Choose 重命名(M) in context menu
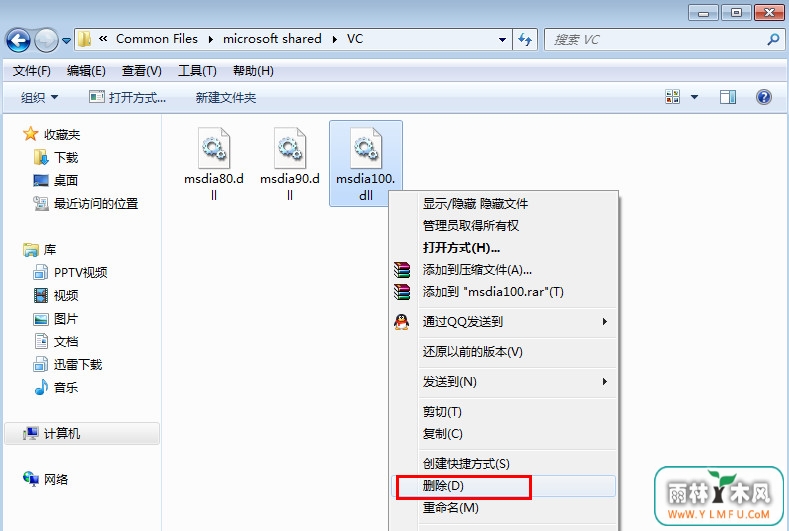This screenshot has width=789, height=531. [503, 508]
